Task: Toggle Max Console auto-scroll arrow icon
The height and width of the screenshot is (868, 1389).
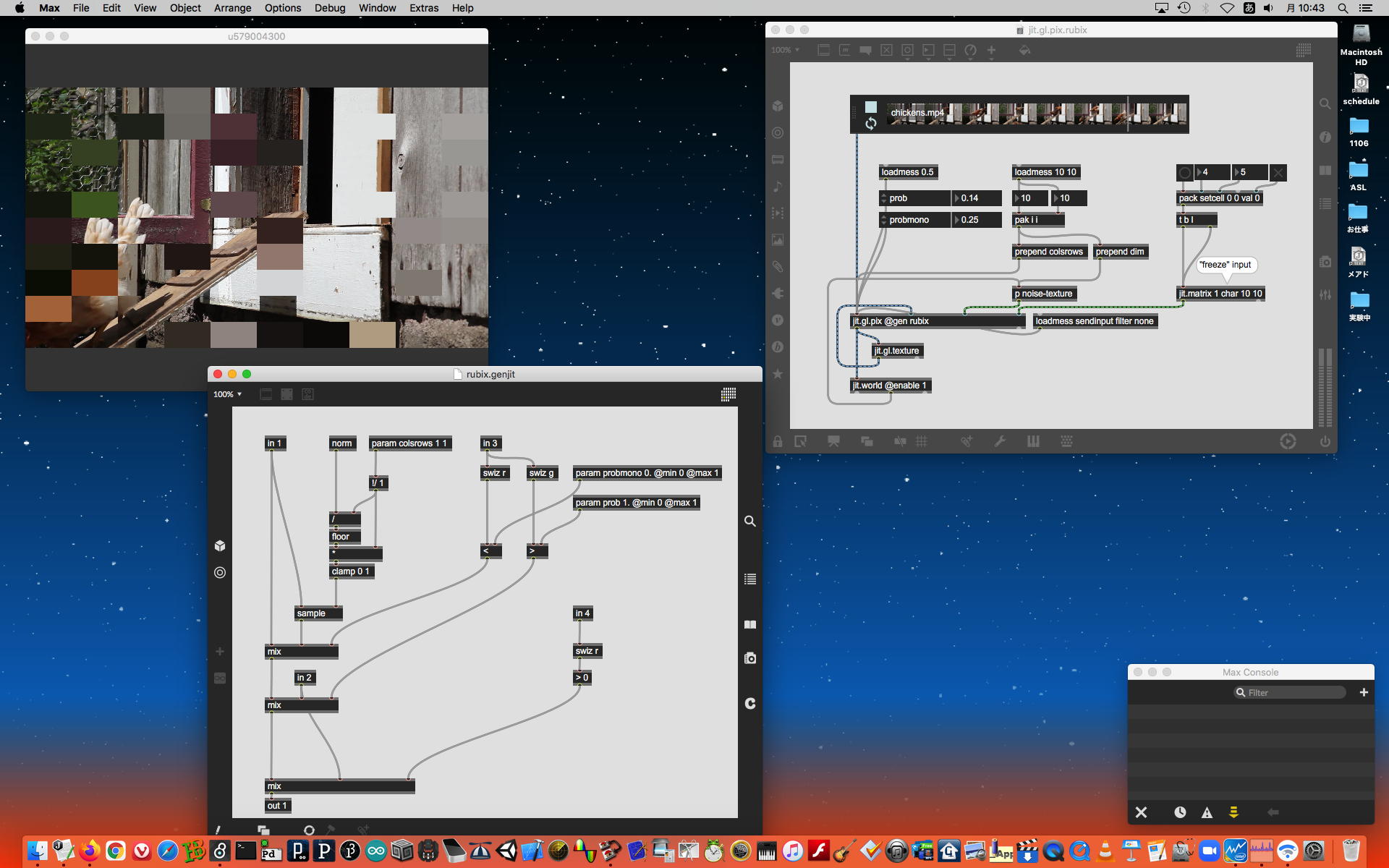Action: point(1233,812)
